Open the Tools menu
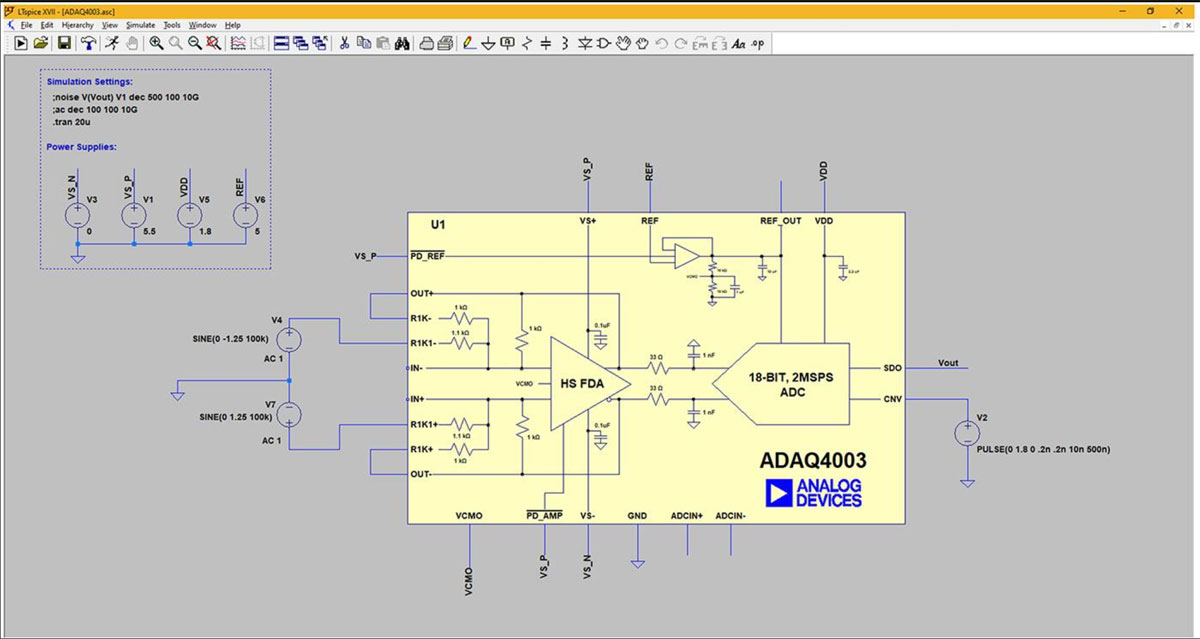1200x639 pixels. (172, 24)
